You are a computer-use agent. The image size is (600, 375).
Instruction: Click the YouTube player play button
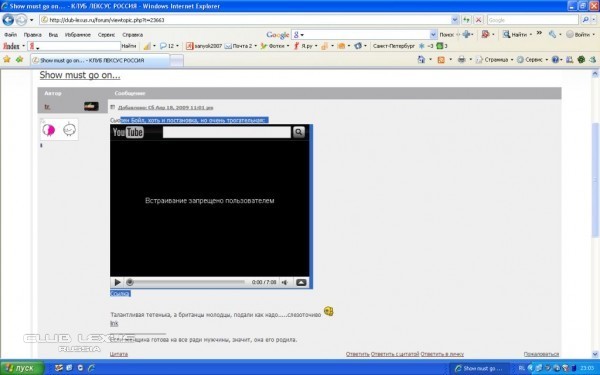[117, 282]
